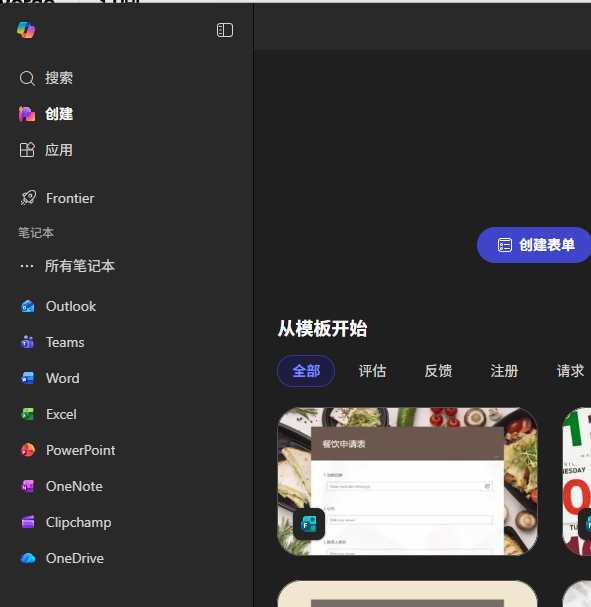
Task: Click the Forms badge on 餐饮申请表 template
Action: 308,524
